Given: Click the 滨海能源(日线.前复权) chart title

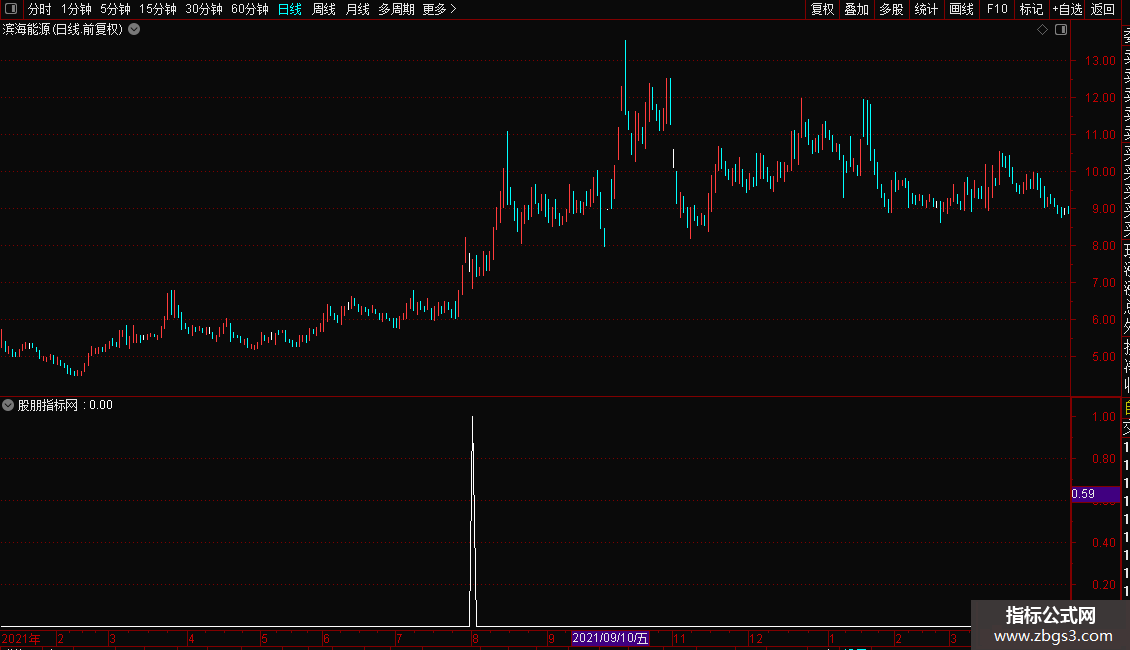Looking at the screenshot, I should click(63, 30).
